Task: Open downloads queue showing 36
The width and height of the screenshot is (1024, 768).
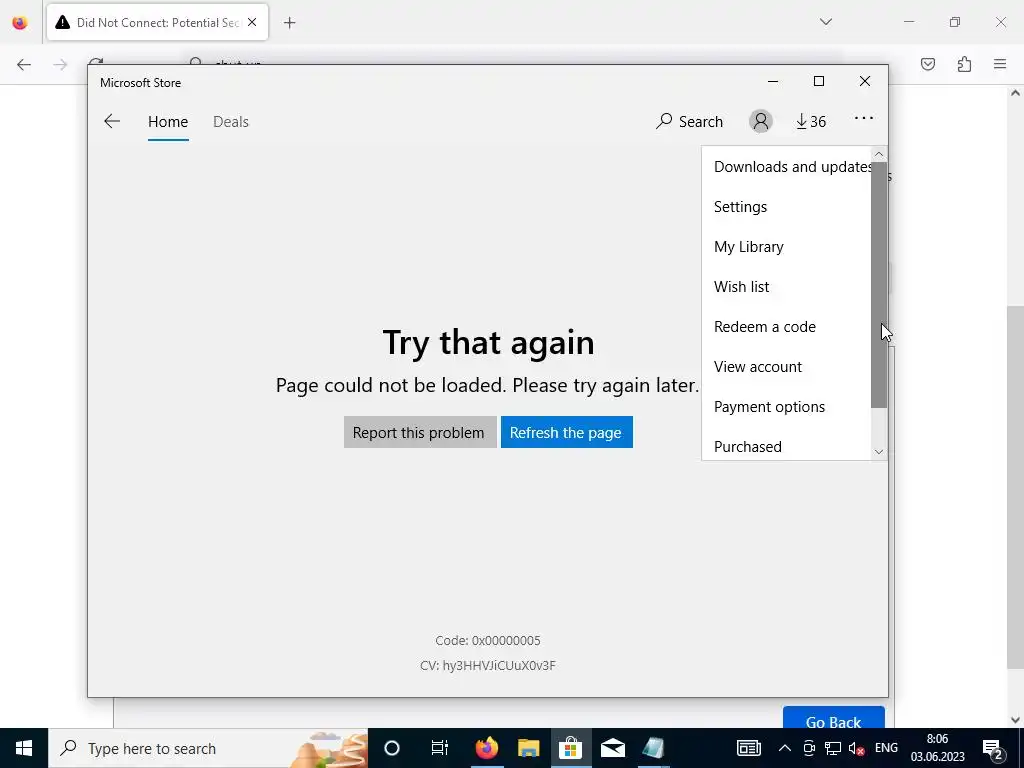Action: (x=810, y=121)
